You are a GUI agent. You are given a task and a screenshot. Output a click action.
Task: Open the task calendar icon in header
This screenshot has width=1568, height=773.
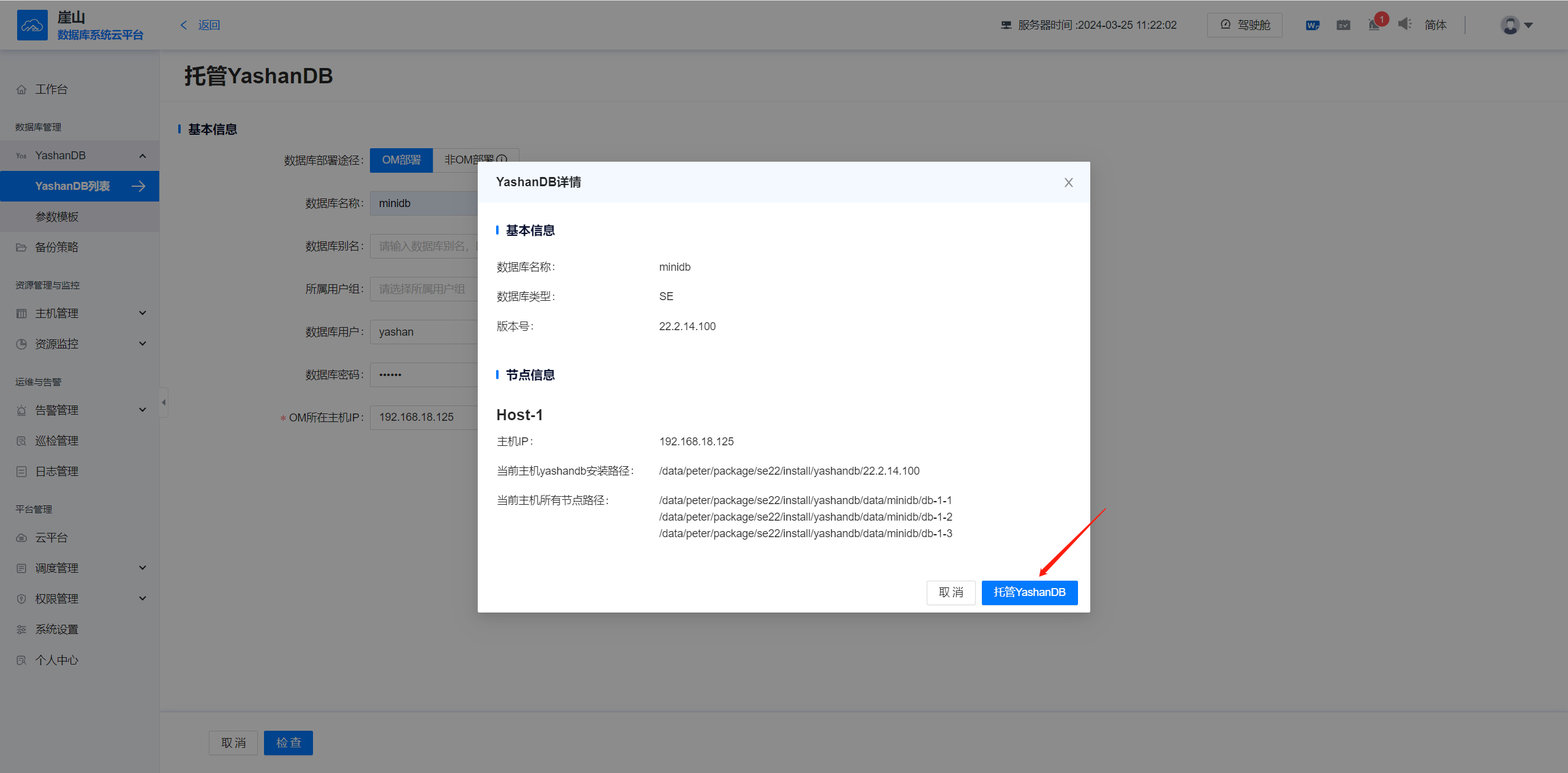(1343, 25)
